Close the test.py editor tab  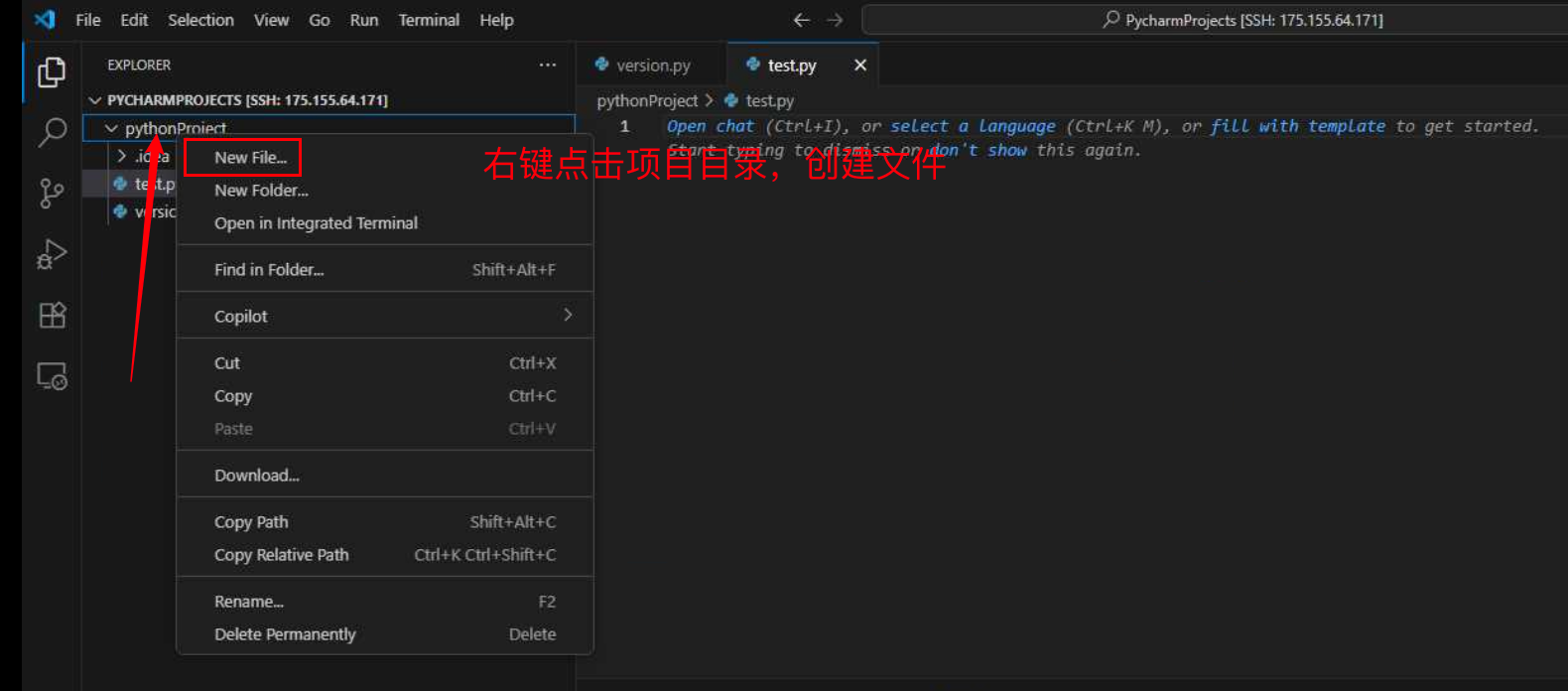click(x=860, y=66)
